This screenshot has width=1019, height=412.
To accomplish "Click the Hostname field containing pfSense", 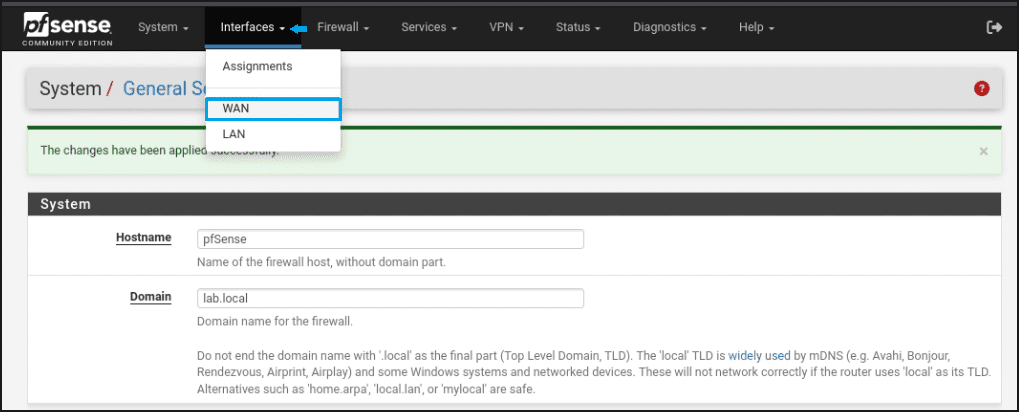I will 390,238.
